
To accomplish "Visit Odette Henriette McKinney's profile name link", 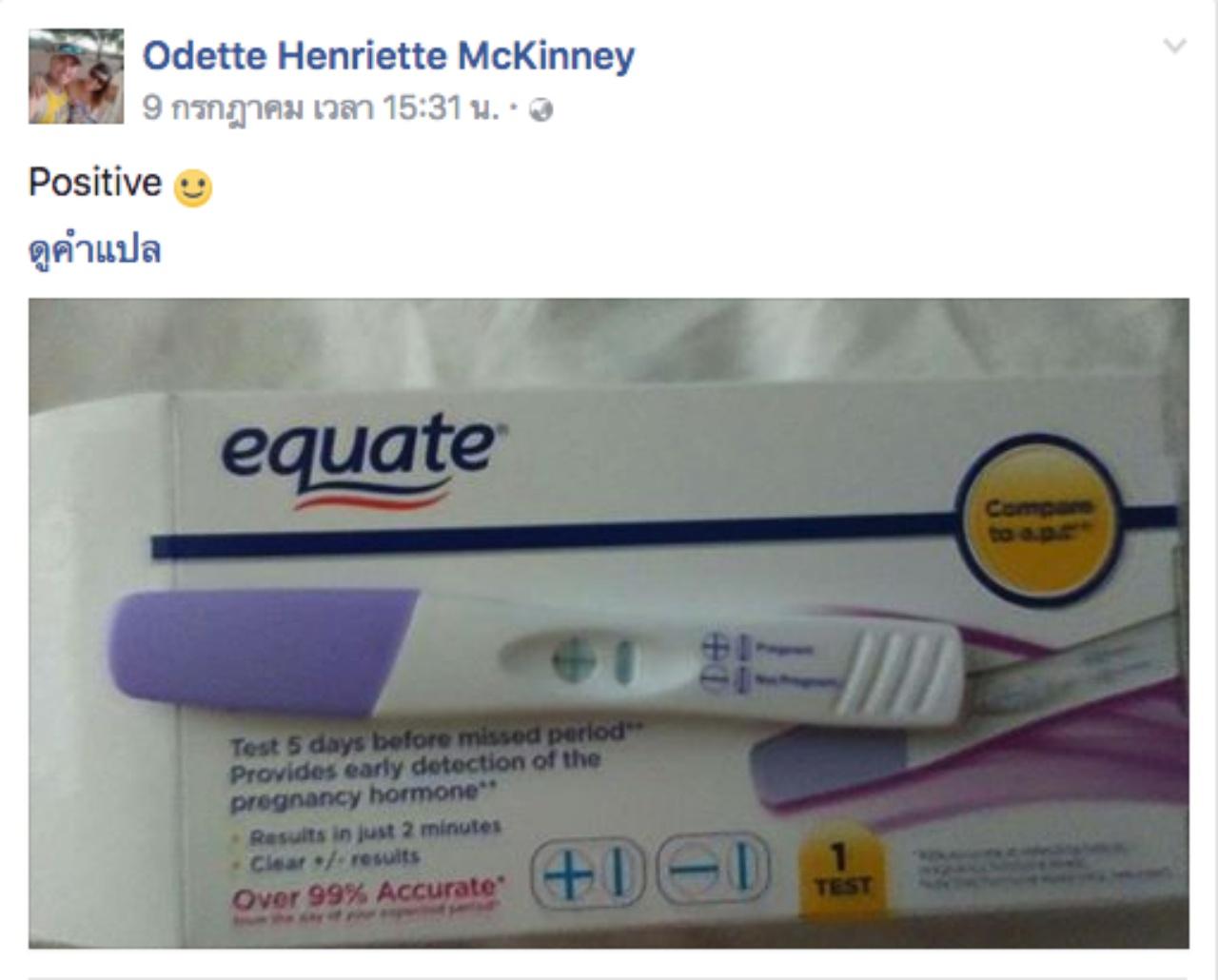I will click(388, 55).
